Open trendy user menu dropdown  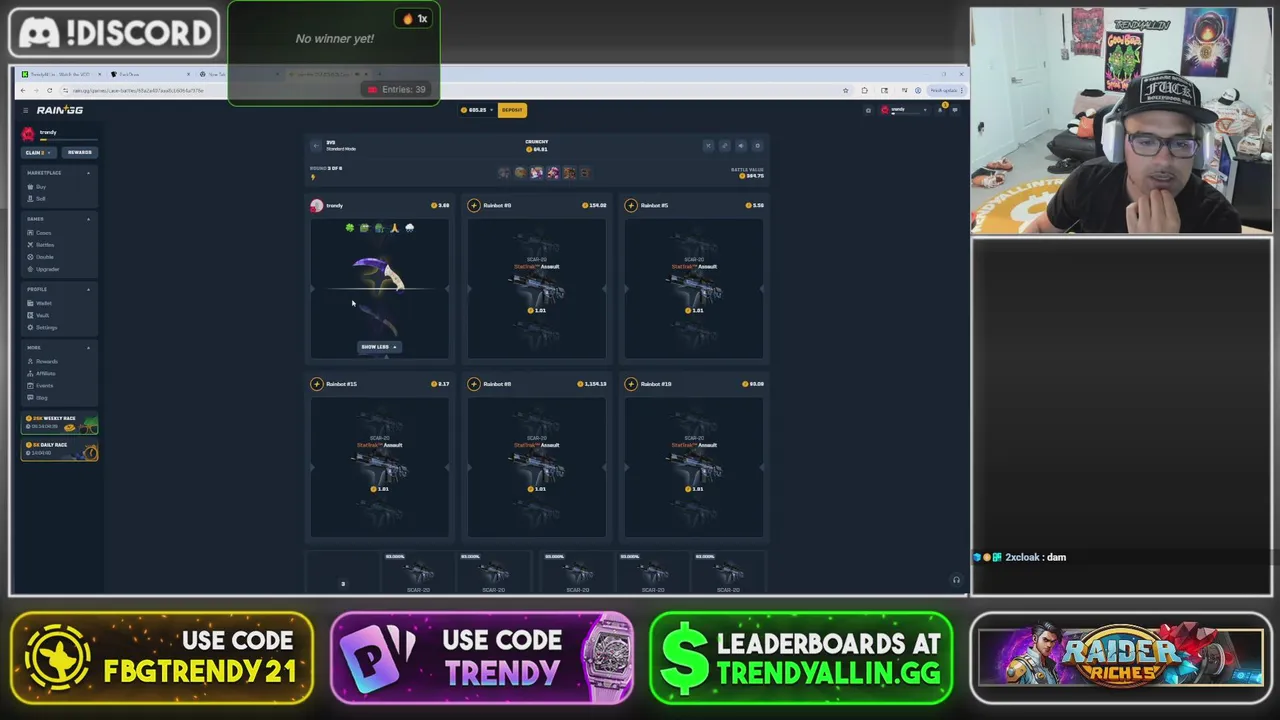tap(902, 110)
